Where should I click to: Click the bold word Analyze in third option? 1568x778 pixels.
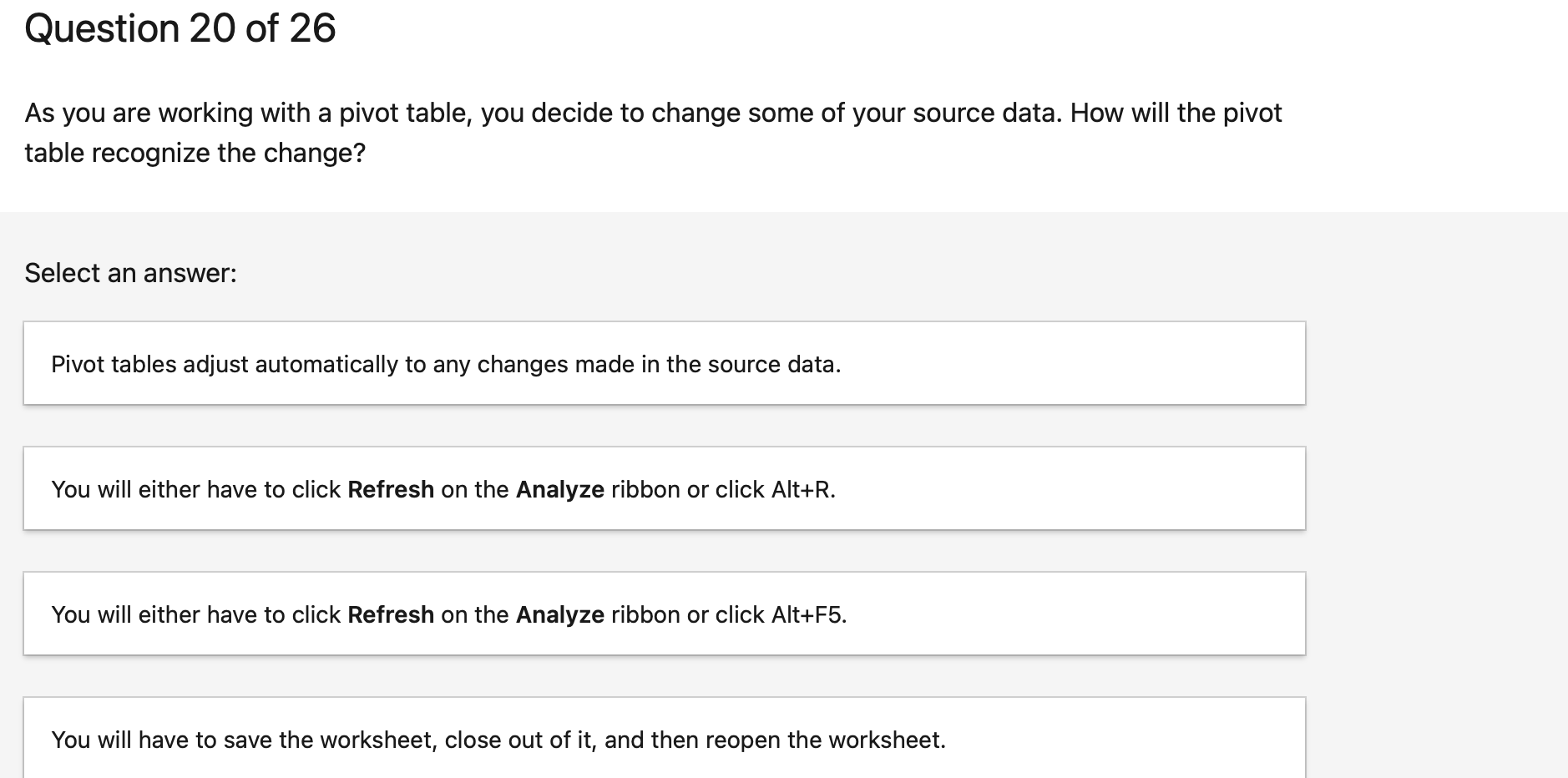click(x=559, y=614)
